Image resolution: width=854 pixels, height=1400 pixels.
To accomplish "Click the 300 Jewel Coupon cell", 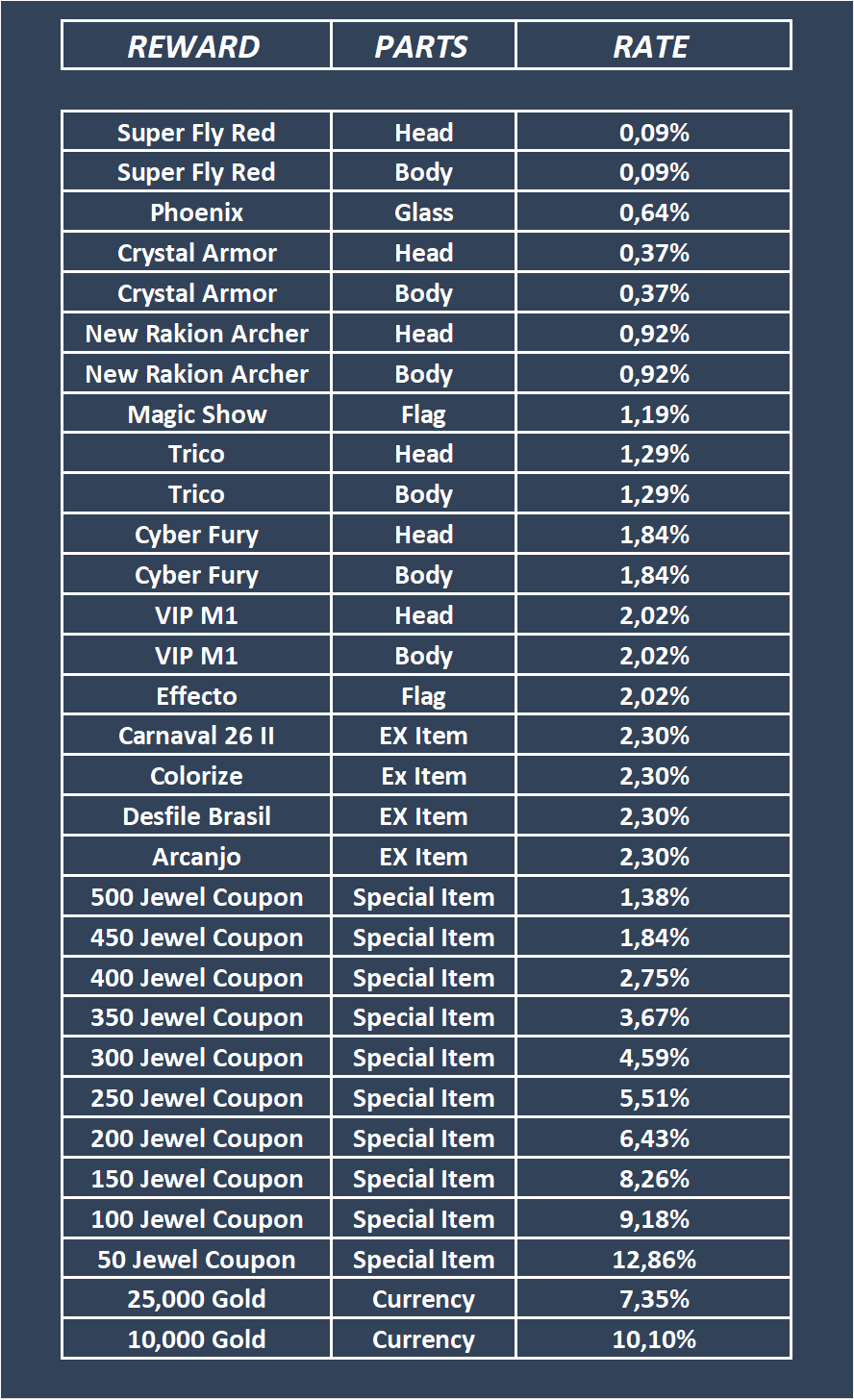I will (196, 1059).
